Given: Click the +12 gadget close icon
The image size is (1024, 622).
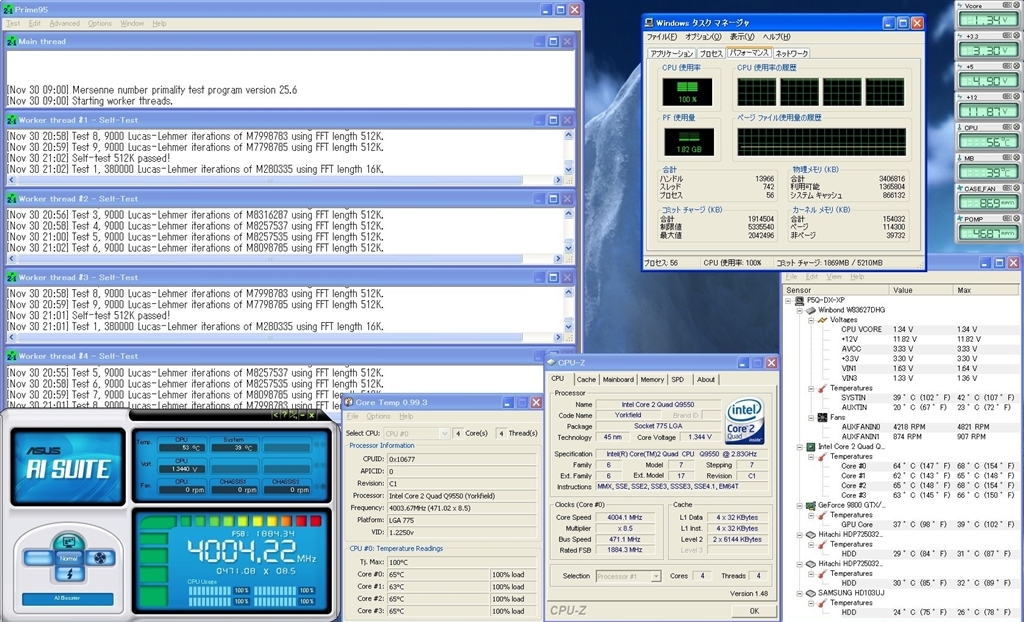Looking at the screenshot, I should click(1016, 97).
